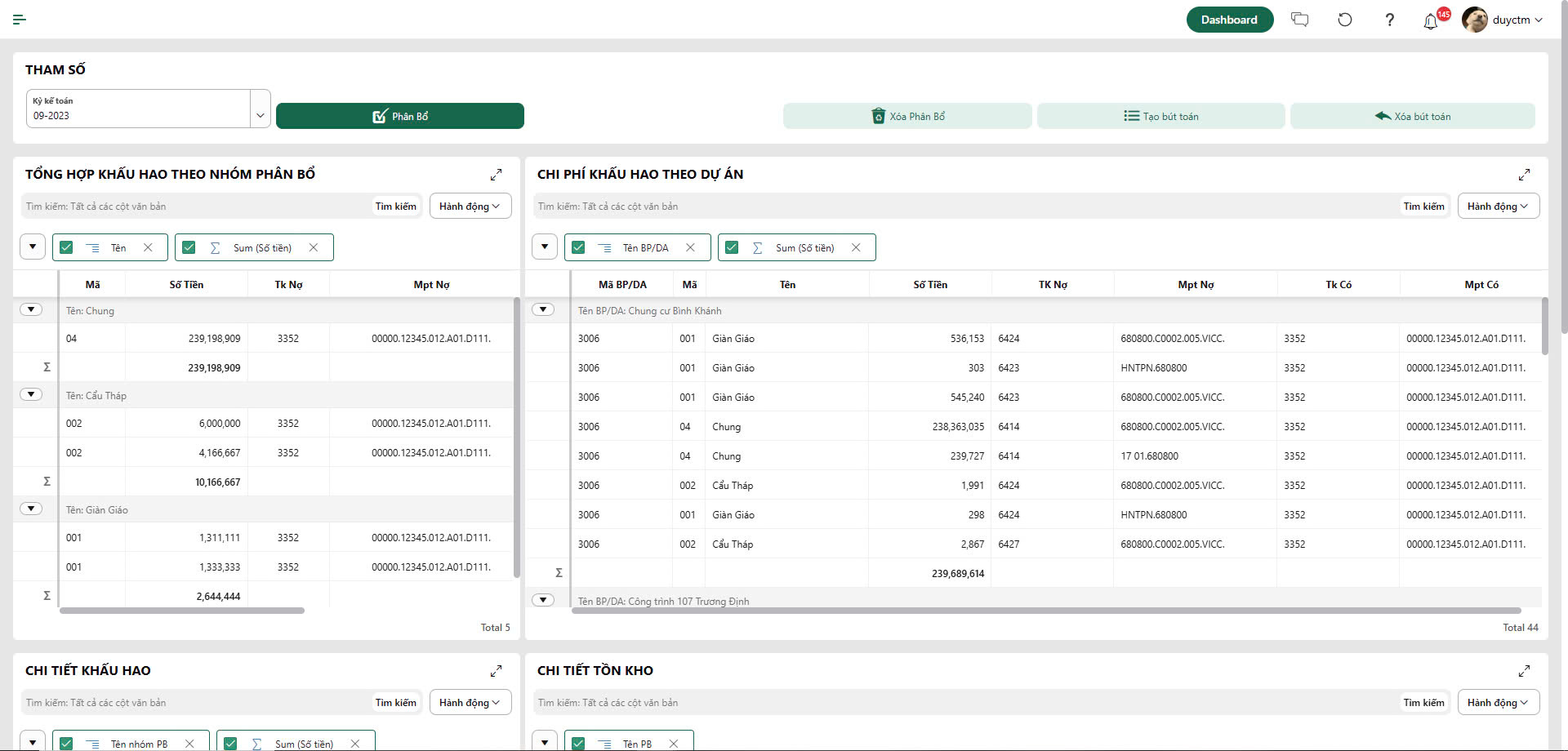Remove the Tên BP/DA group chip

coord(690,247)
